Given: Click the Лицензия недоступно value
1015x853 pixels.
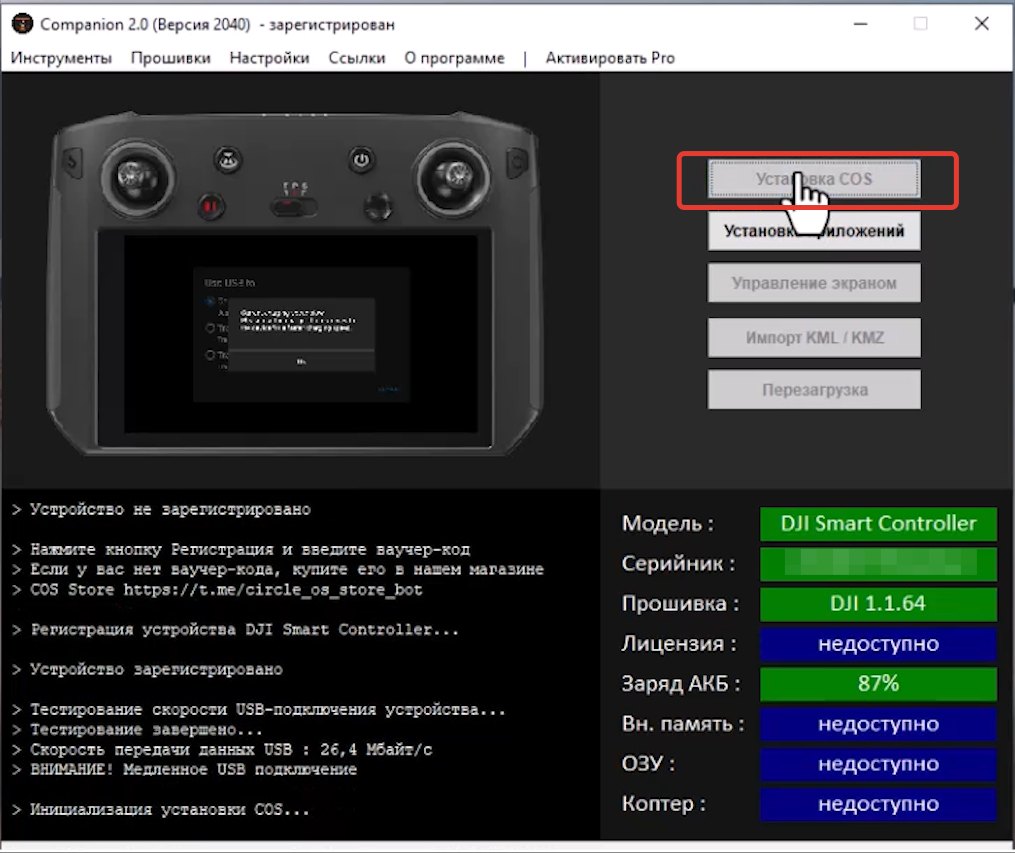Looking at the screenshot, I should click(x=878, y=643).
